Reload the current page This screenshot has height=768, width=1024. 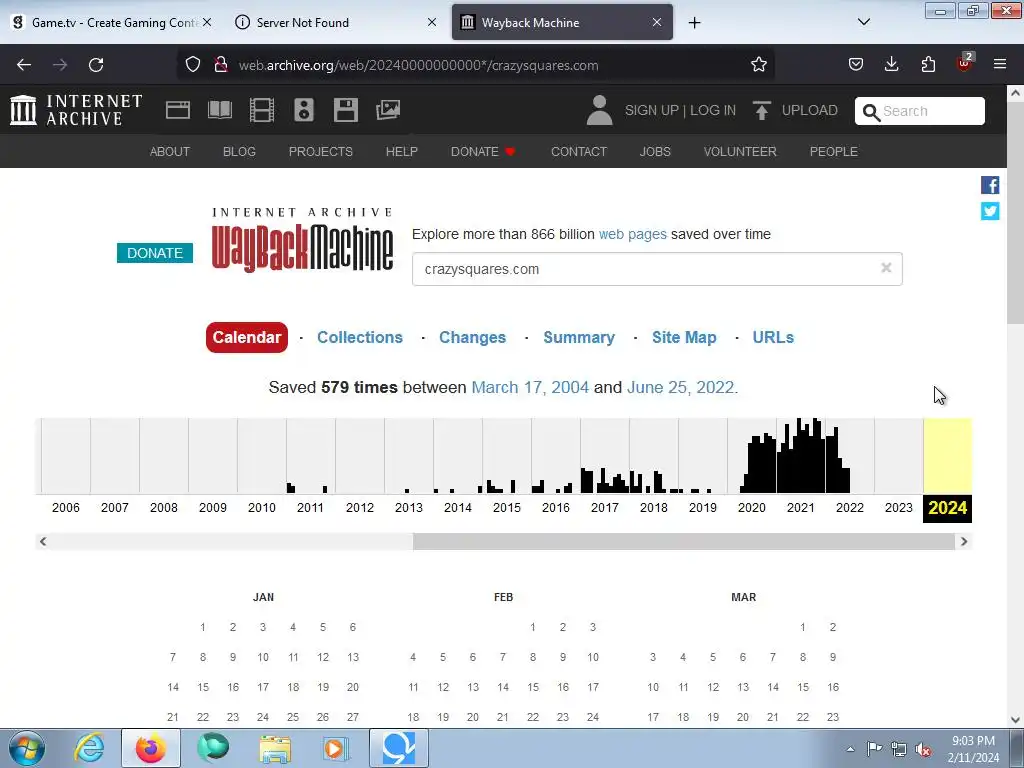[96, 65]
